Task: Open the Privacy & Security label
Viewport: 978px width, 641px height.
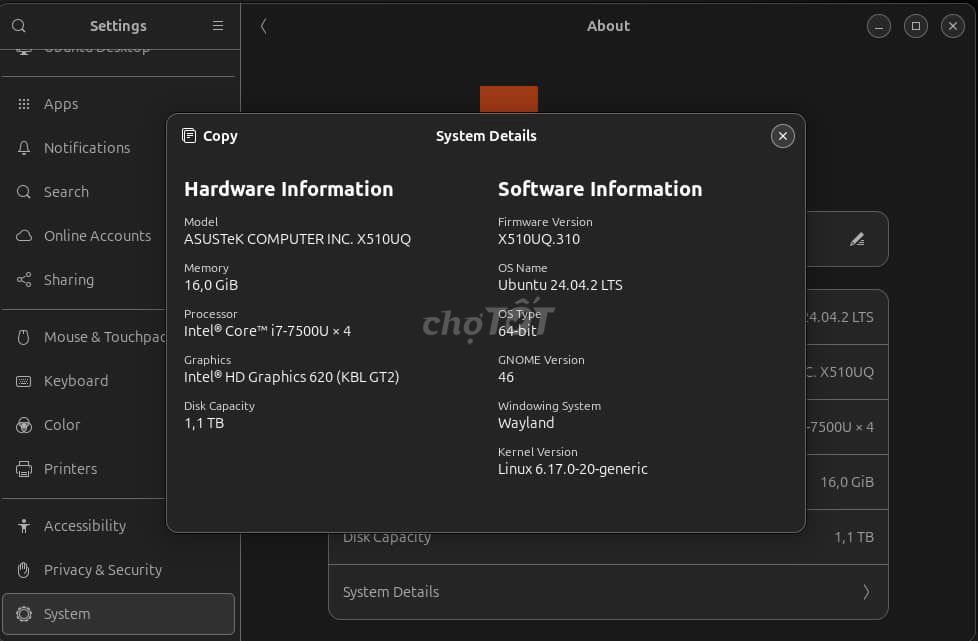Action: [103, 570]
